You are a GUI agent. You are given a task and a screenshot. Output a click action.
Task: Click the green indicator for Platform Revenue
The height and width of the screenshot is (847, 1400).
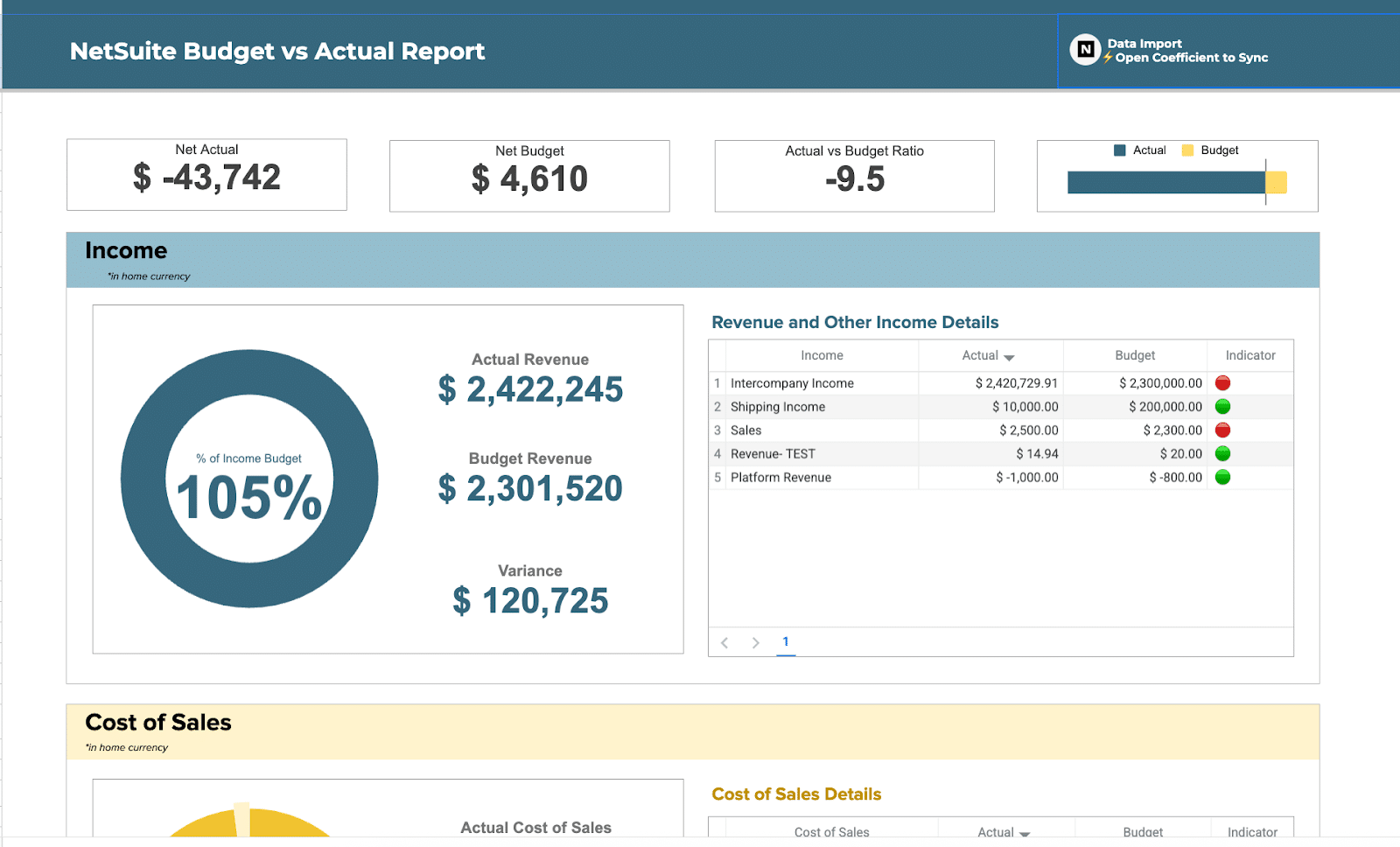(x=1222, y=477)
